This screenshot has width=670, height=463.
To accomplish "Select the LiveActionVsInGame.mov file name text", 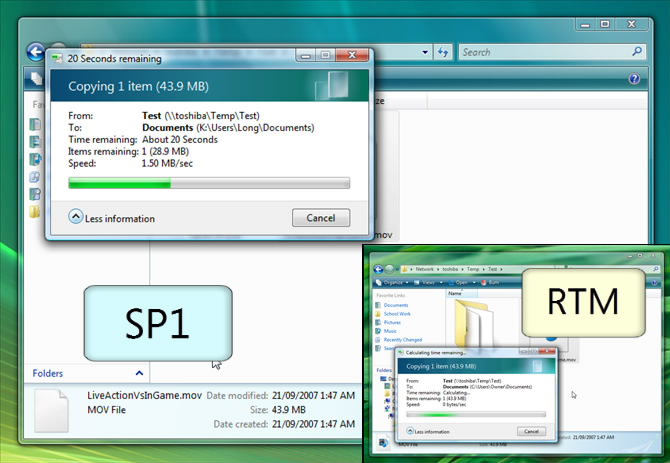I will (144, 396).
